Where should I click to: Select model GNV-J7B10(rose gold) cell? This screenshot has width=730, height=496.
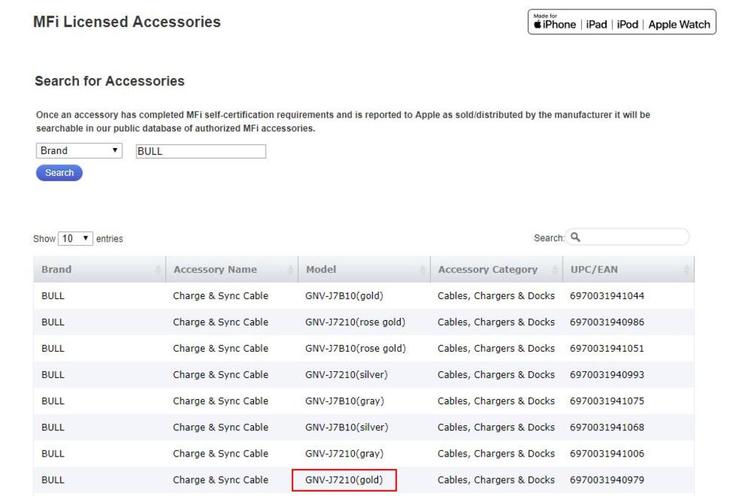coord(356,348)
